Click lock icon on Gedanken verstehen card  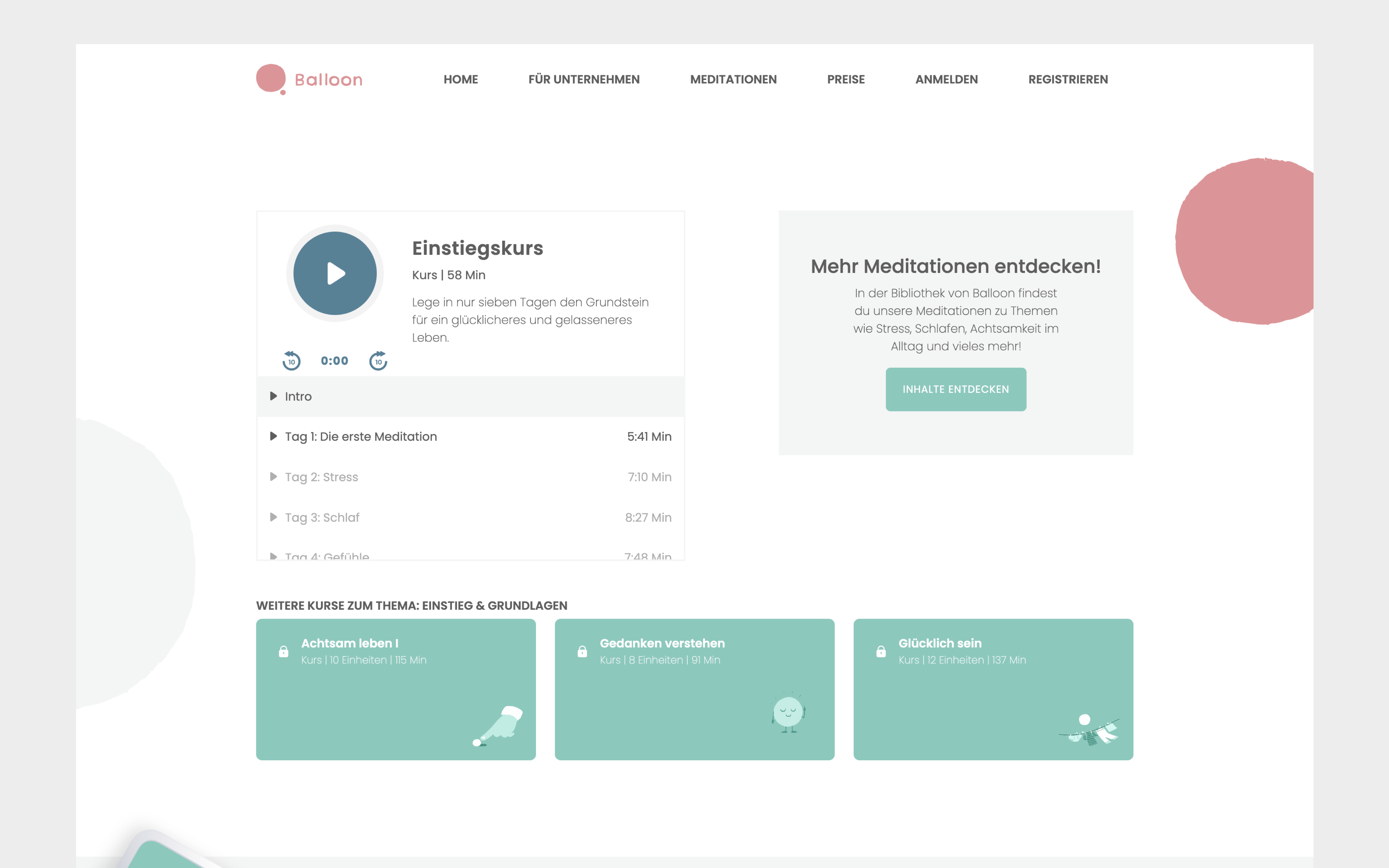pyautogui.click(x=582, y=651)
